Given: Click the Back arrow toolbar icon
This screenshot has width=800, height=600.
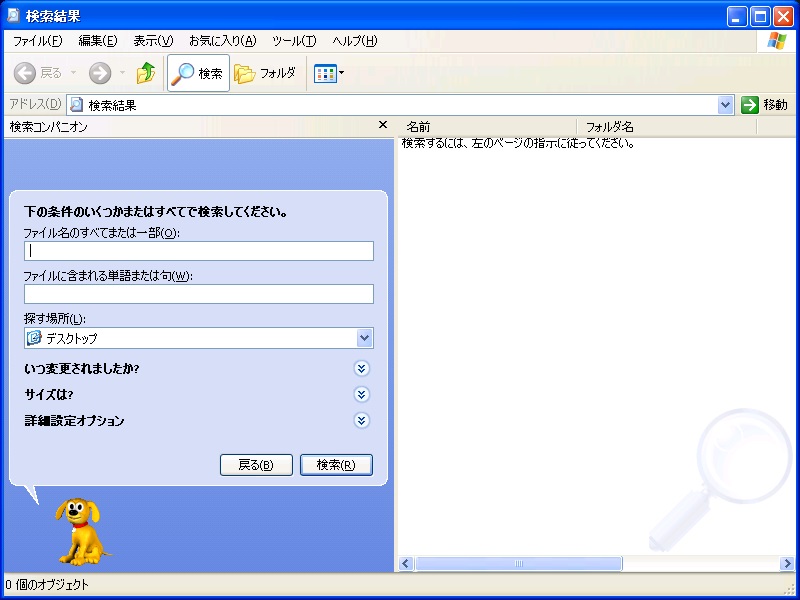Looking at the screenshot, I should click(26, 73).
